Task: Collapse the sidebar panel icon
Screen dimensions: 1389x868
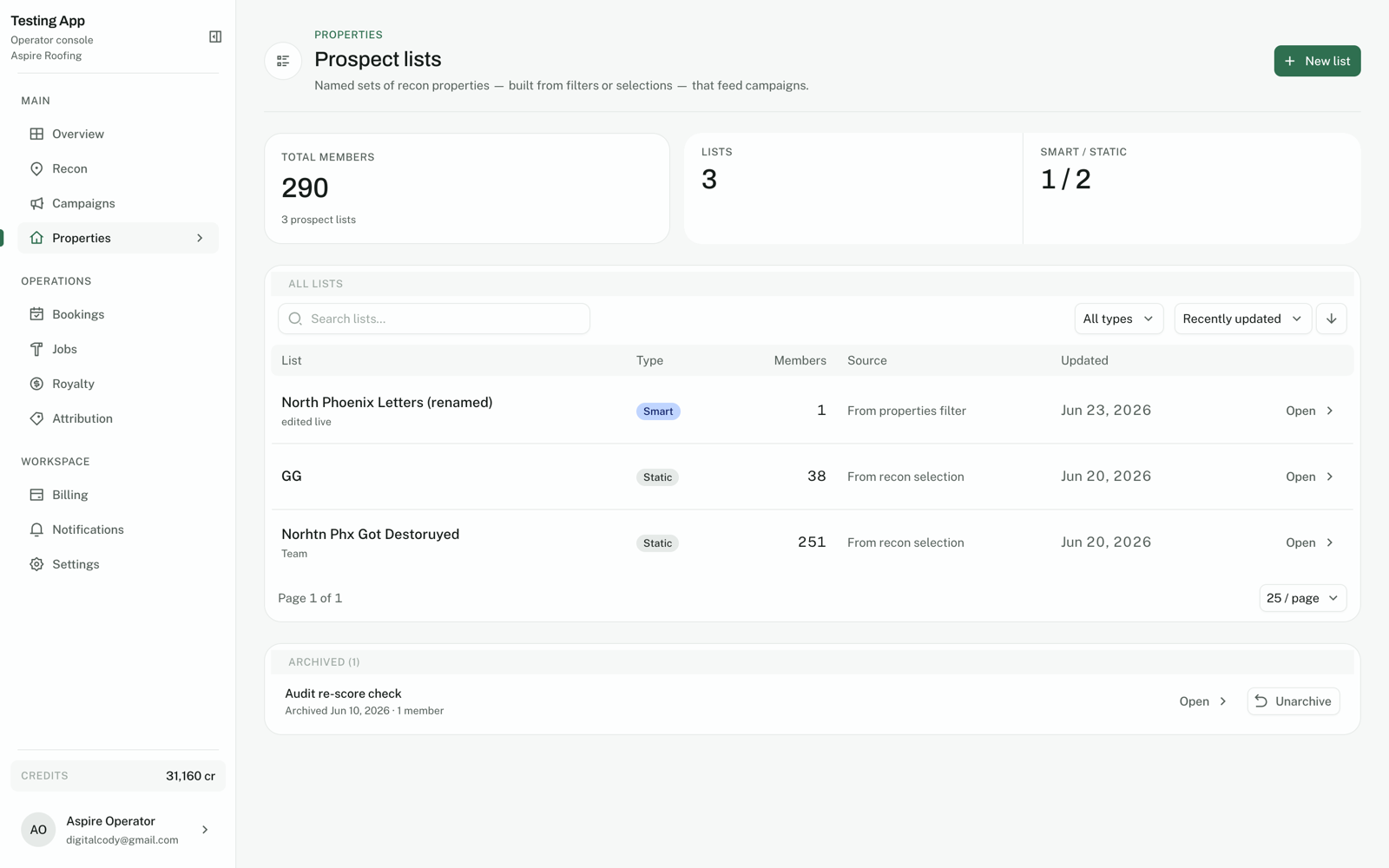Action: (215, 36)
